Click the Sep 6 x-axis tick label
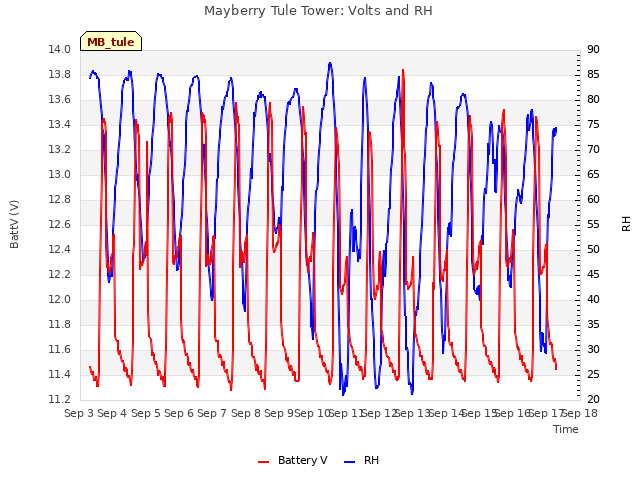The height and width of the screenshot is (480, 640). pos(178,413)
